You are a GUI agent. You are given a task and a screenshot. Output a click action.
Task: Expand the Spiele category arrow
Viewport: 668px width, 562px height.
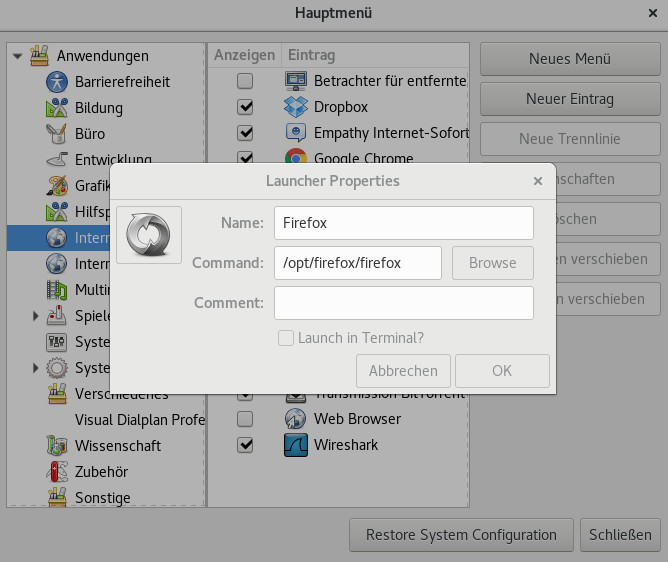click(36, 316)
